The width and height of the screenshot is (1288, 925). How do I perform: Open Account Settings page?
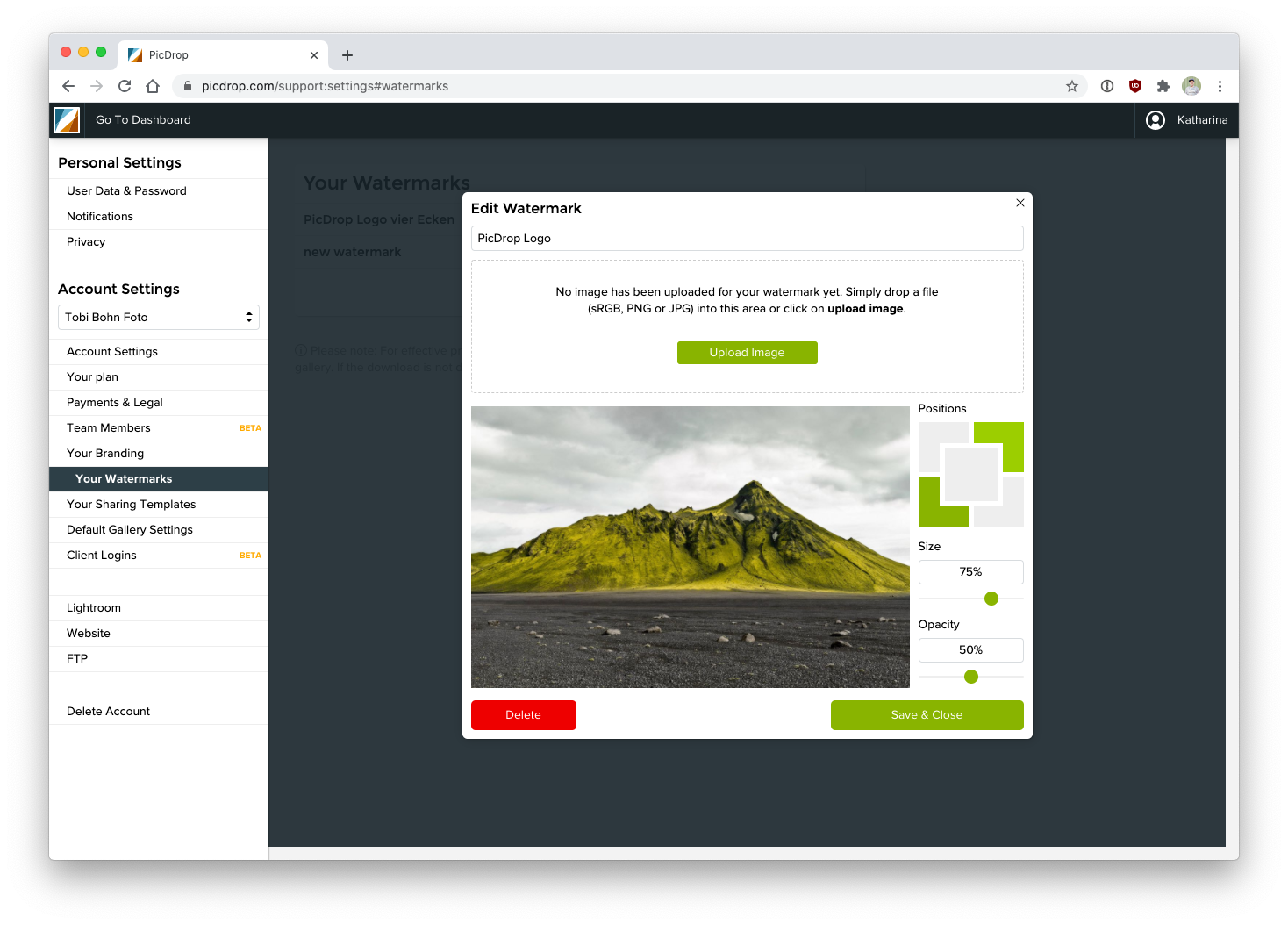pyautogui.click(x=159, y=352)
